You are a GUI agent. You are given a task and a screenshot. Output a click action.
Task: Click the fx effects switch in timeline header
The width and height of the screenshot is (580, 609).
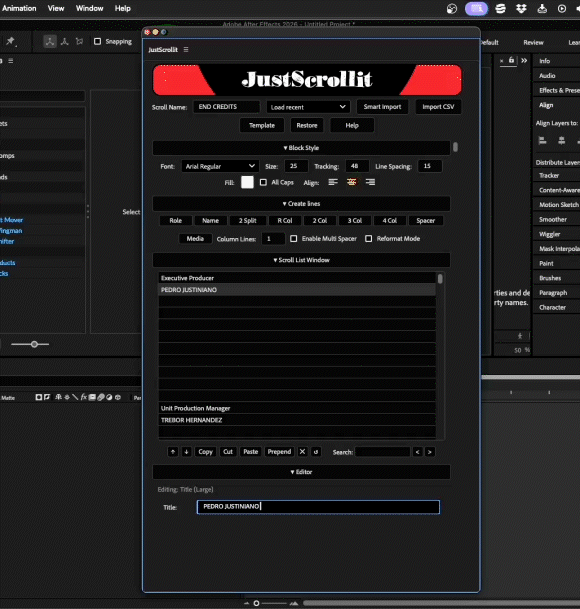(x=84, y=397)
